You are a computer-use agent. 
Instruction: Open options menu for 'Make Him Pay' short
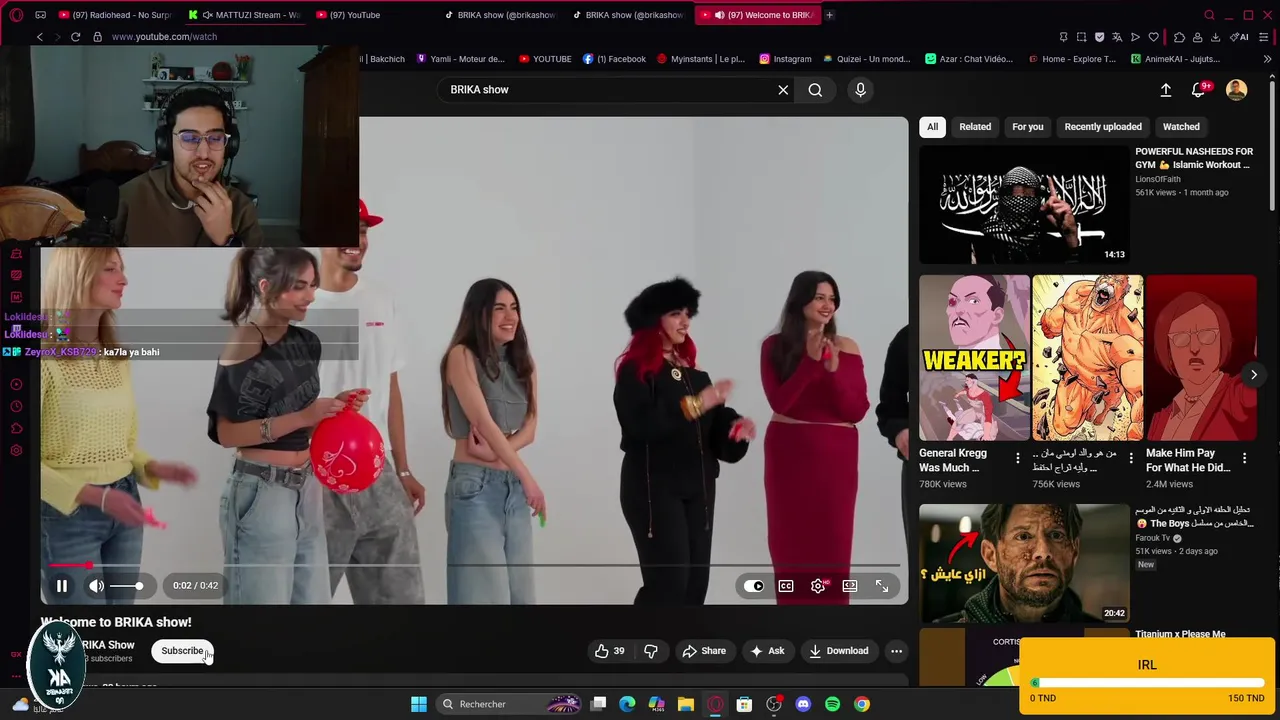1244,459
